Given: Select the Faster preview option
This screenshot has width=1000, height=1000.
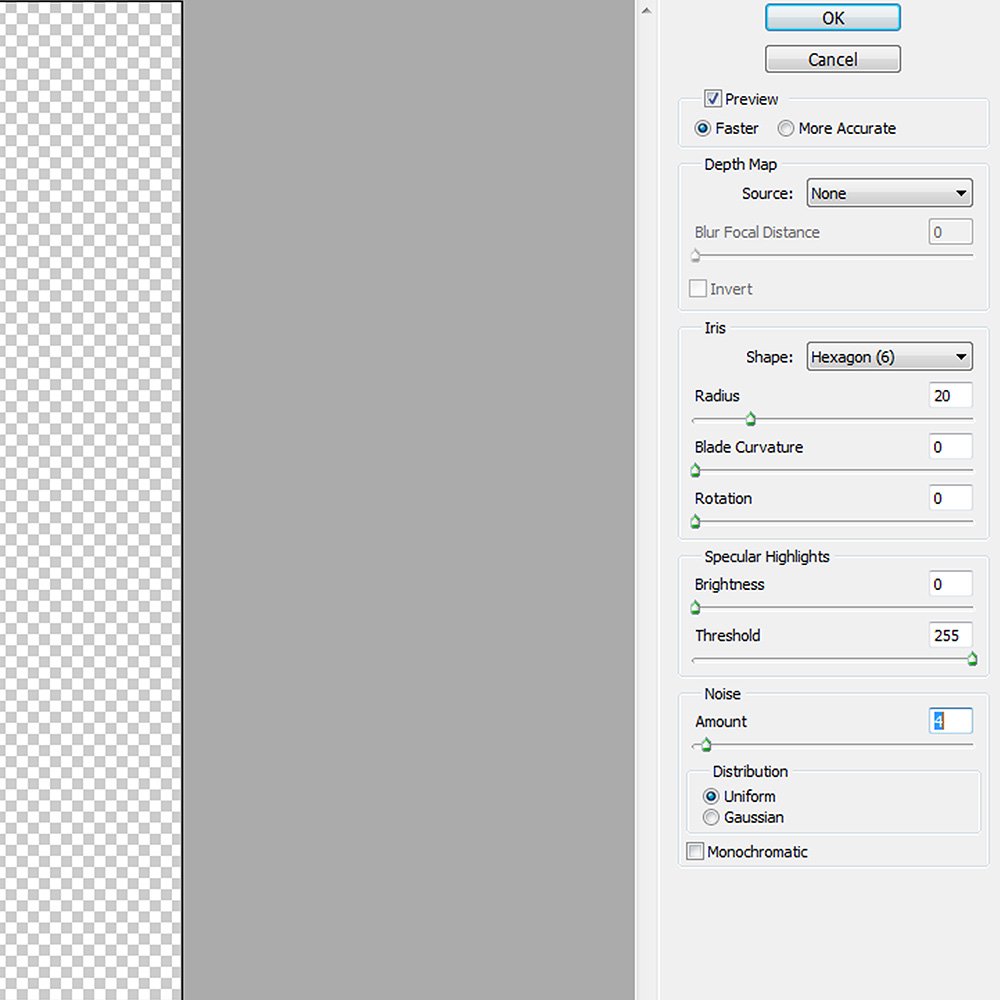Looking at the screenshot, I should (x=702, y=128).
